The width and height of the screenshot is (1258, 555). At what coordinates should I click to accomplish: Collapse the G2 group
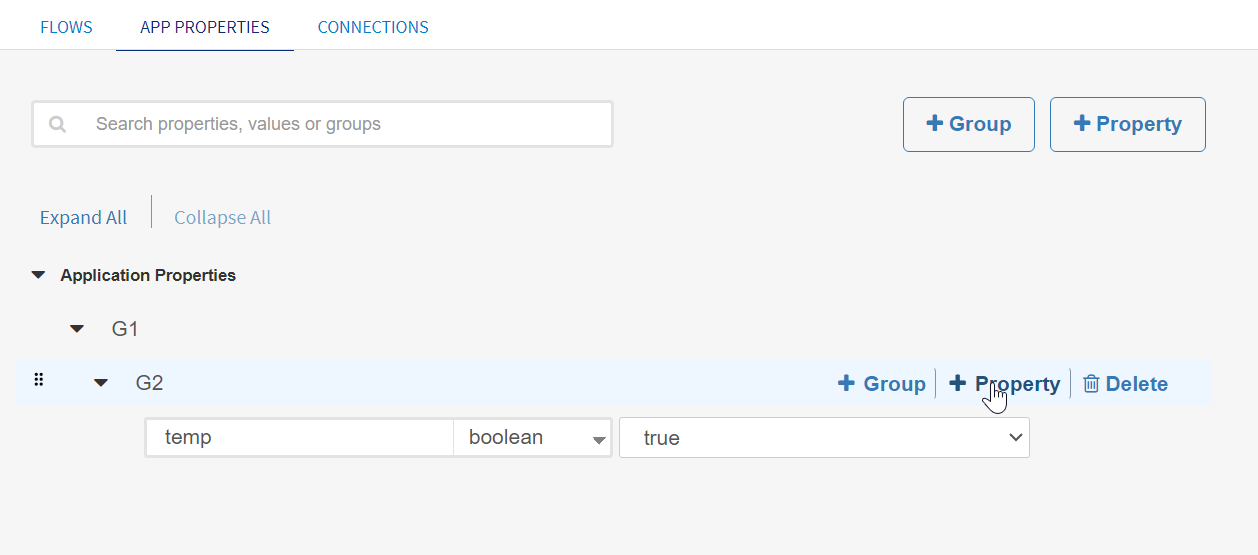(x=101, y=382)
